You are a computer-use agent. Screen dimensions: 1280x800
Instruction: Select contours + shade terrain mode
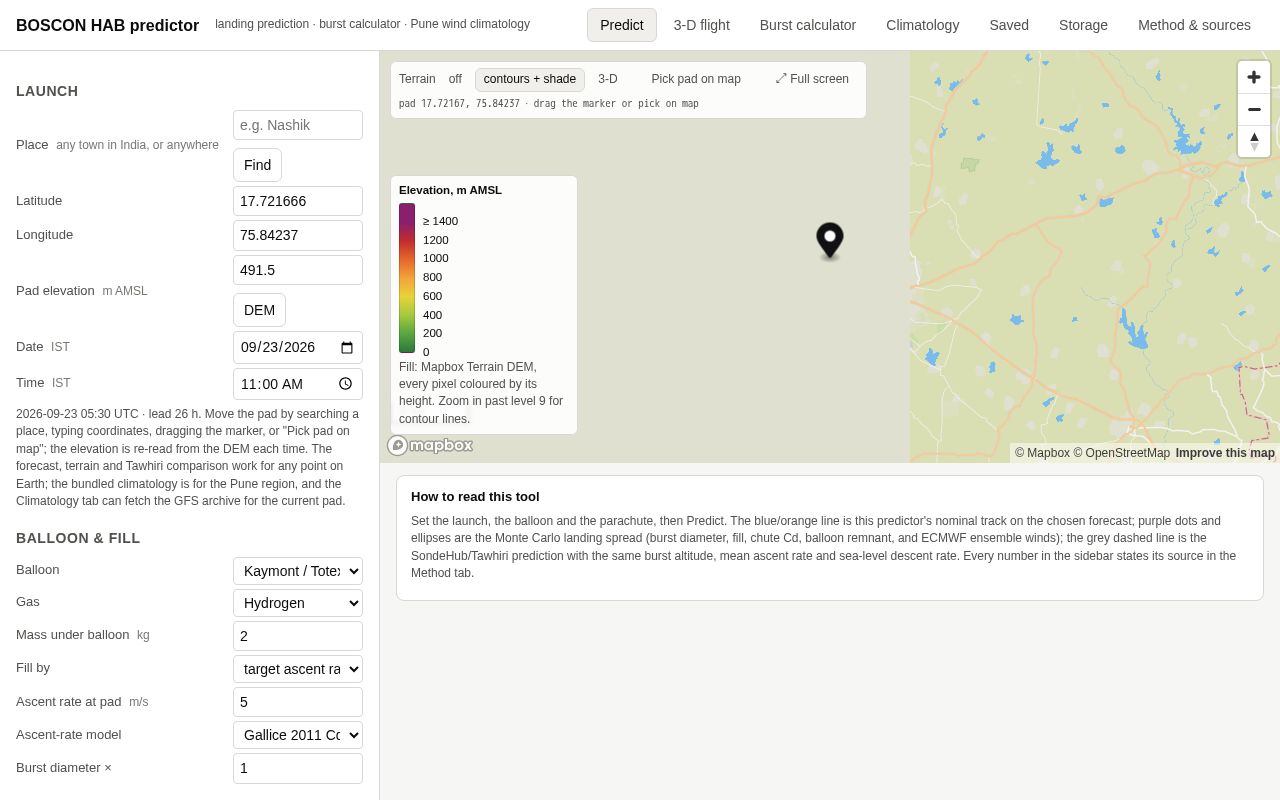point(530,79)
